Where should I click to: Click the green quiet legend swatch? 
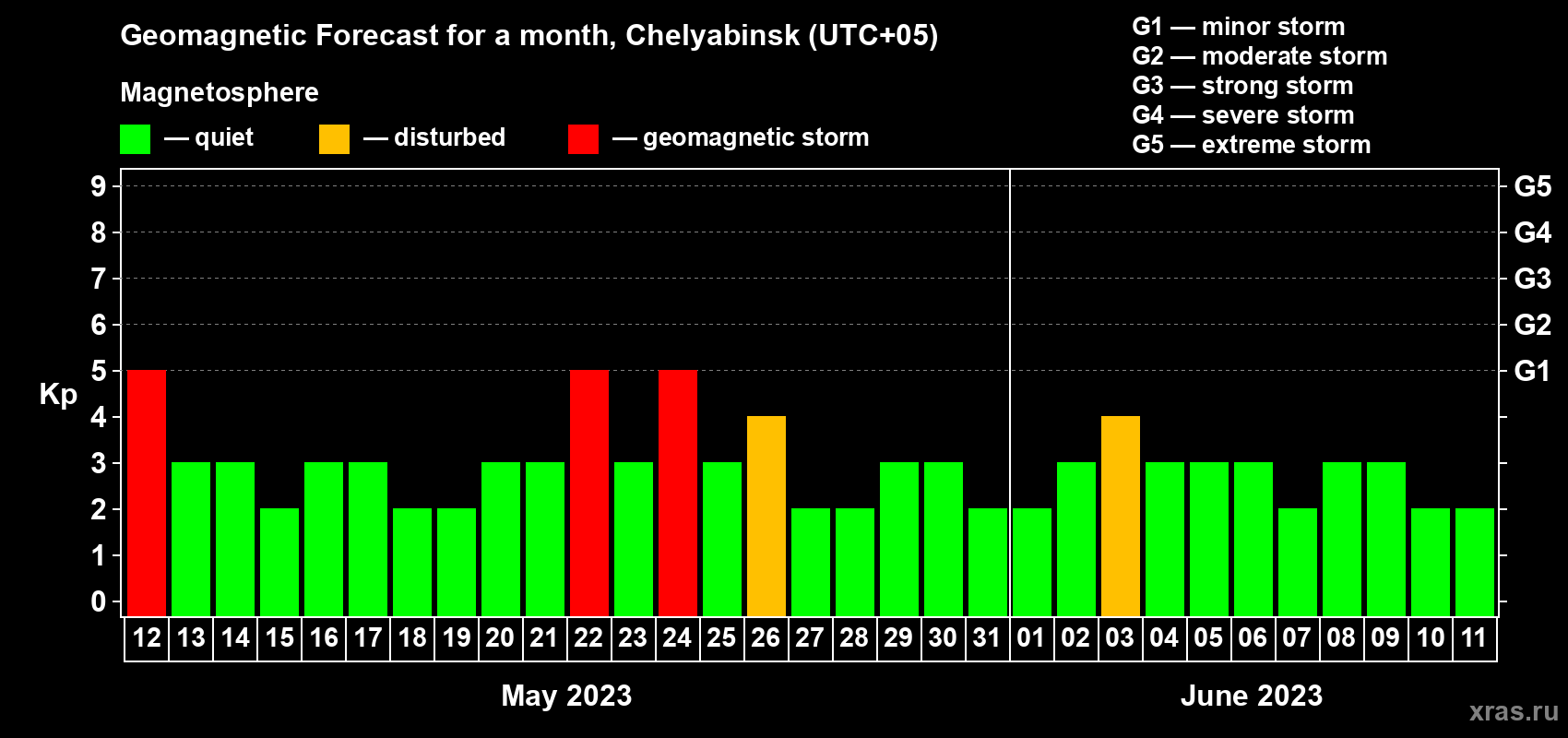[135, 139]
